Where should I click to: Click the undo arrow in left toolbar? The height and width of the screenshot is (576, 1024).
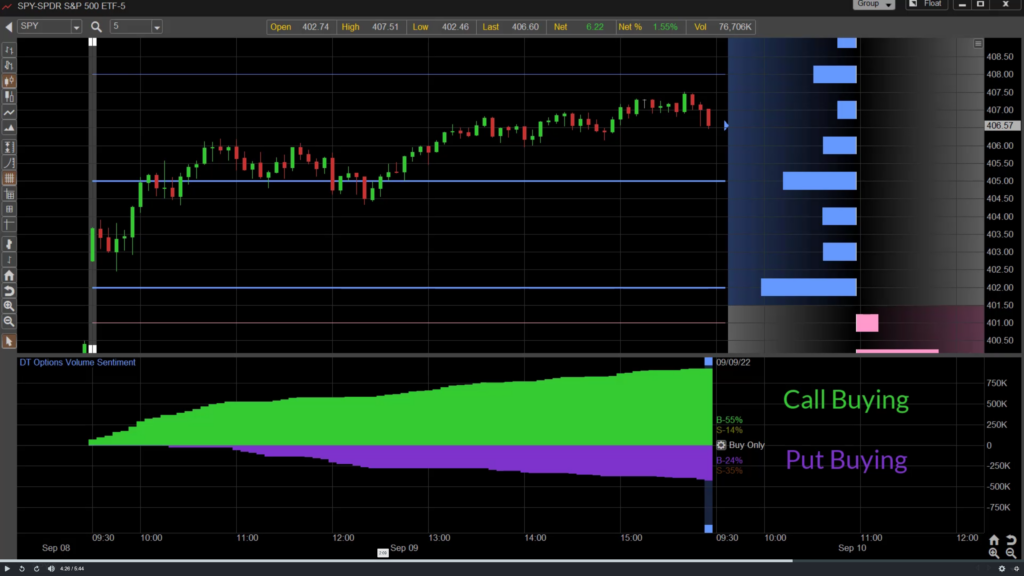9,291
